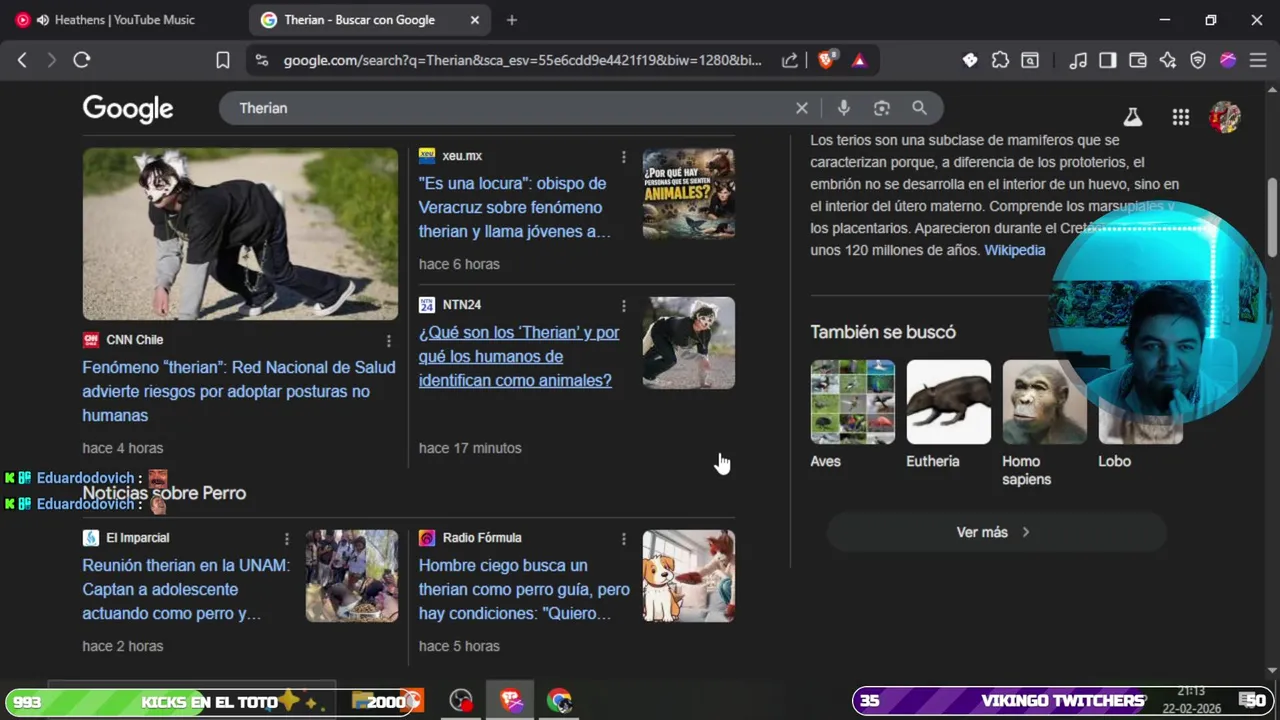Image resolution: width=1280 pixels, height=720 pixels.
Task: Reload the page with the refresh icon
Action: (82, 60)
